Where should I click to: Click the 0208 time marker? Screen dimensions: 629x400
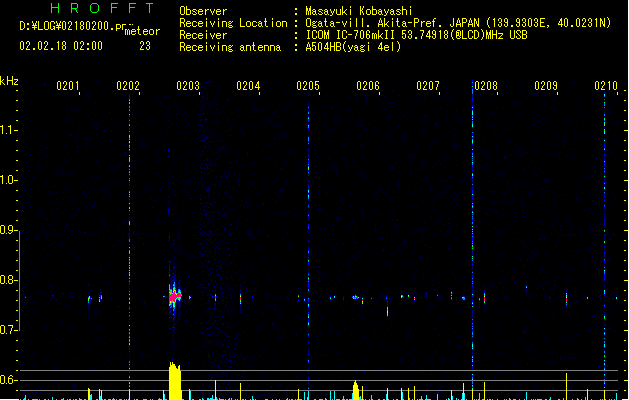(486, 86)
